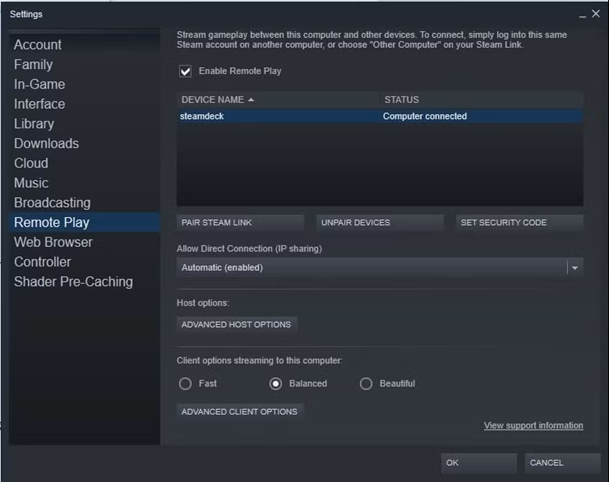Viewport: 609px width, 482px height.
Task: Click the UNPAIR DEVICES button
Action: pos(380,223)
